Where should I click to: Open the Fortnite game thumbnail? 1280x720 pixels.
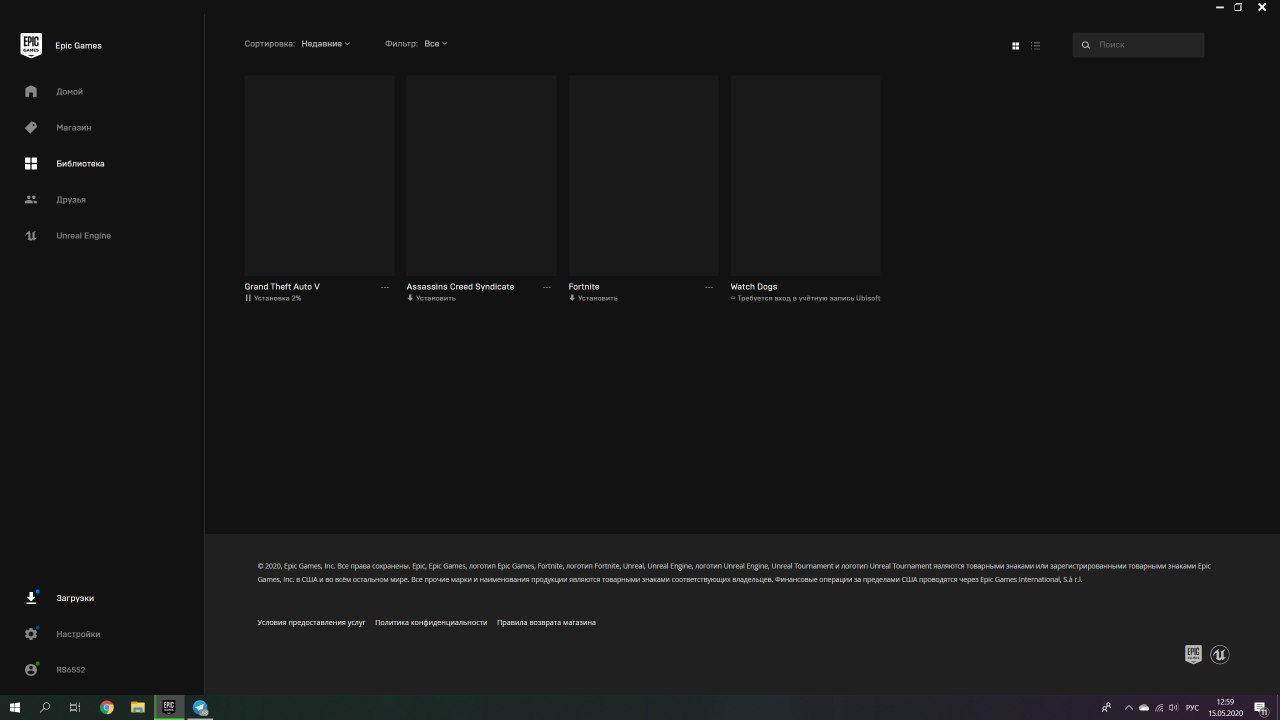point(644,175)
